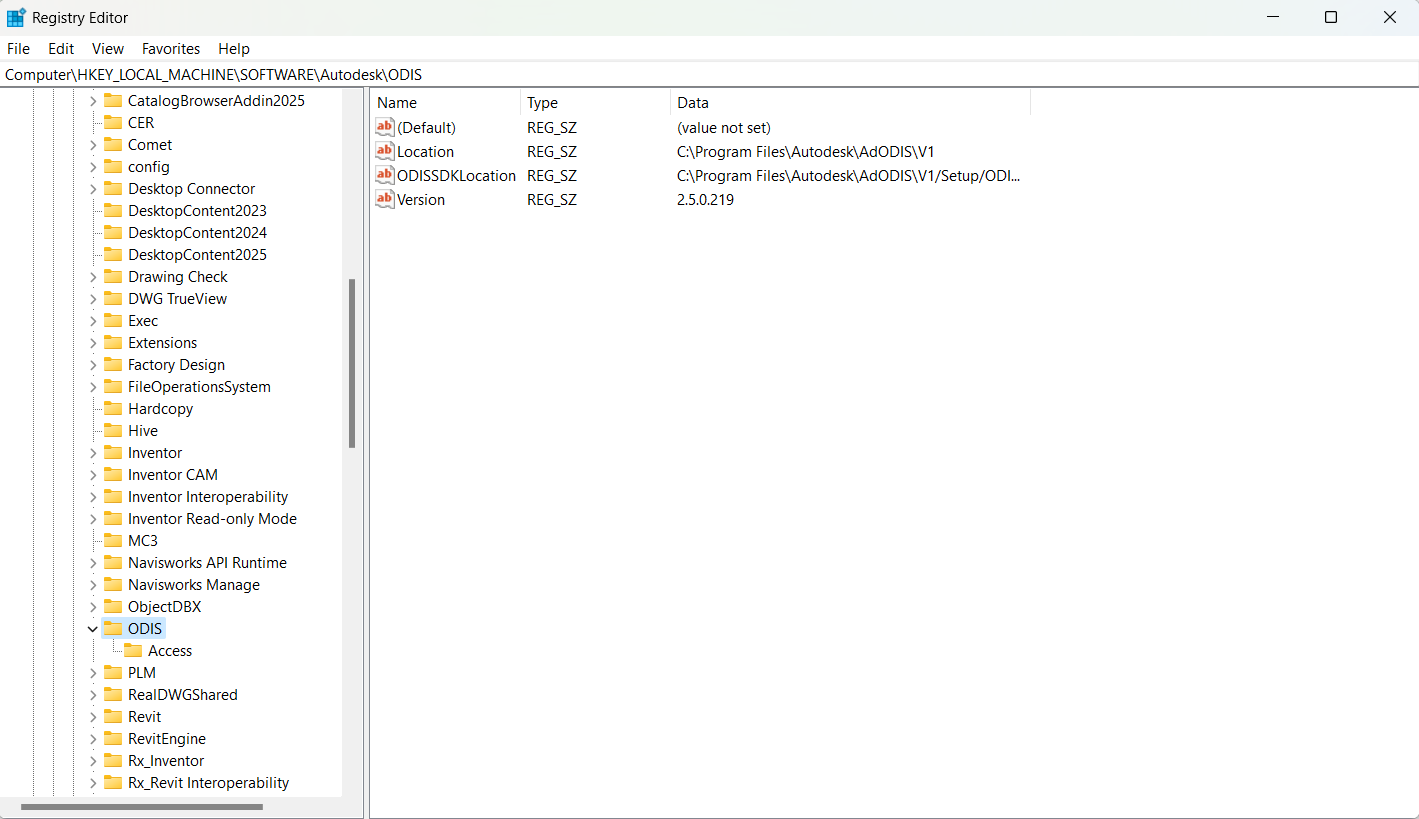Click the DWG TrueView folder icon
Screen dimensions: 1419x819
(x=113, y=299)
